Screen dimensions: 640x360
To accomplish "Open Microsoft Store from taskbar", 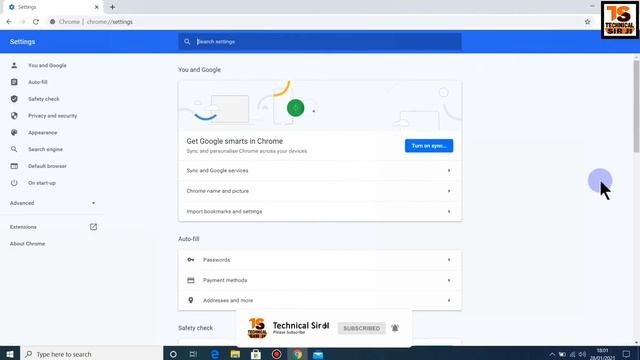I will [256, 354].
